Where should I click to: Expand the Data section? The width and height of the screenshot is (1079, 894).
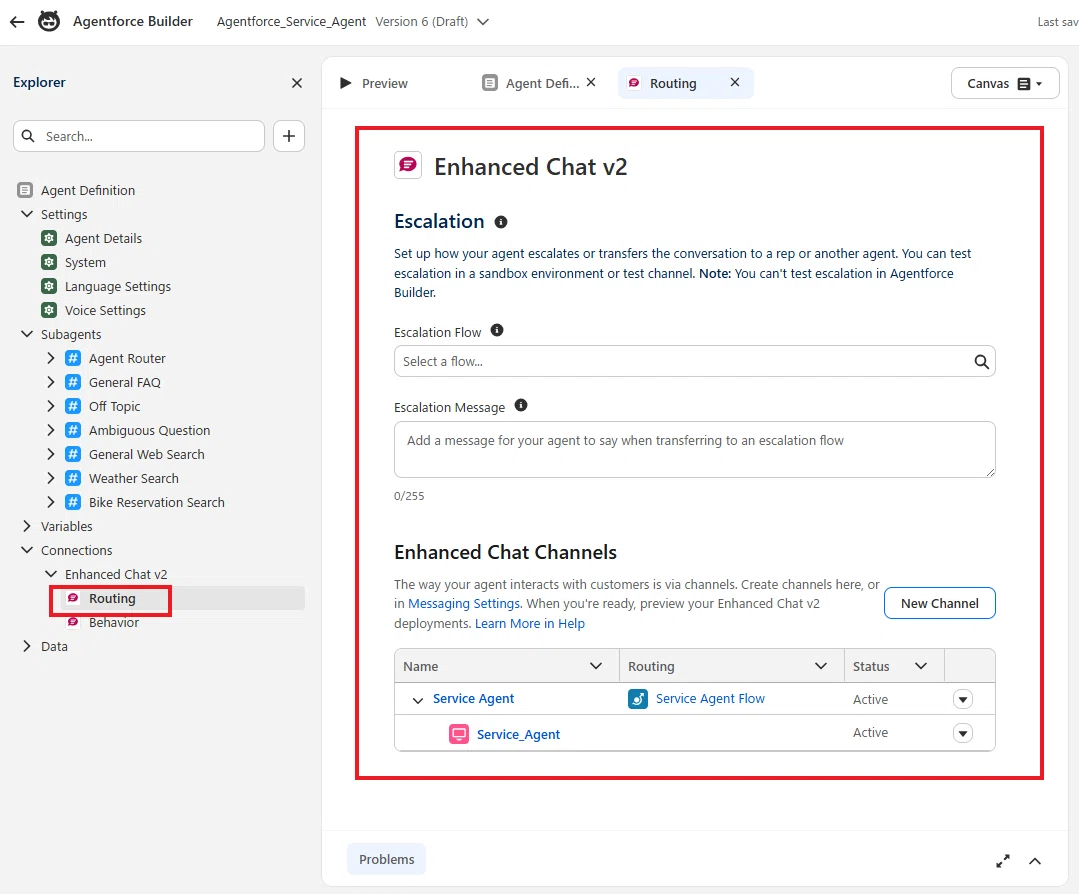(x=27, y=646)
